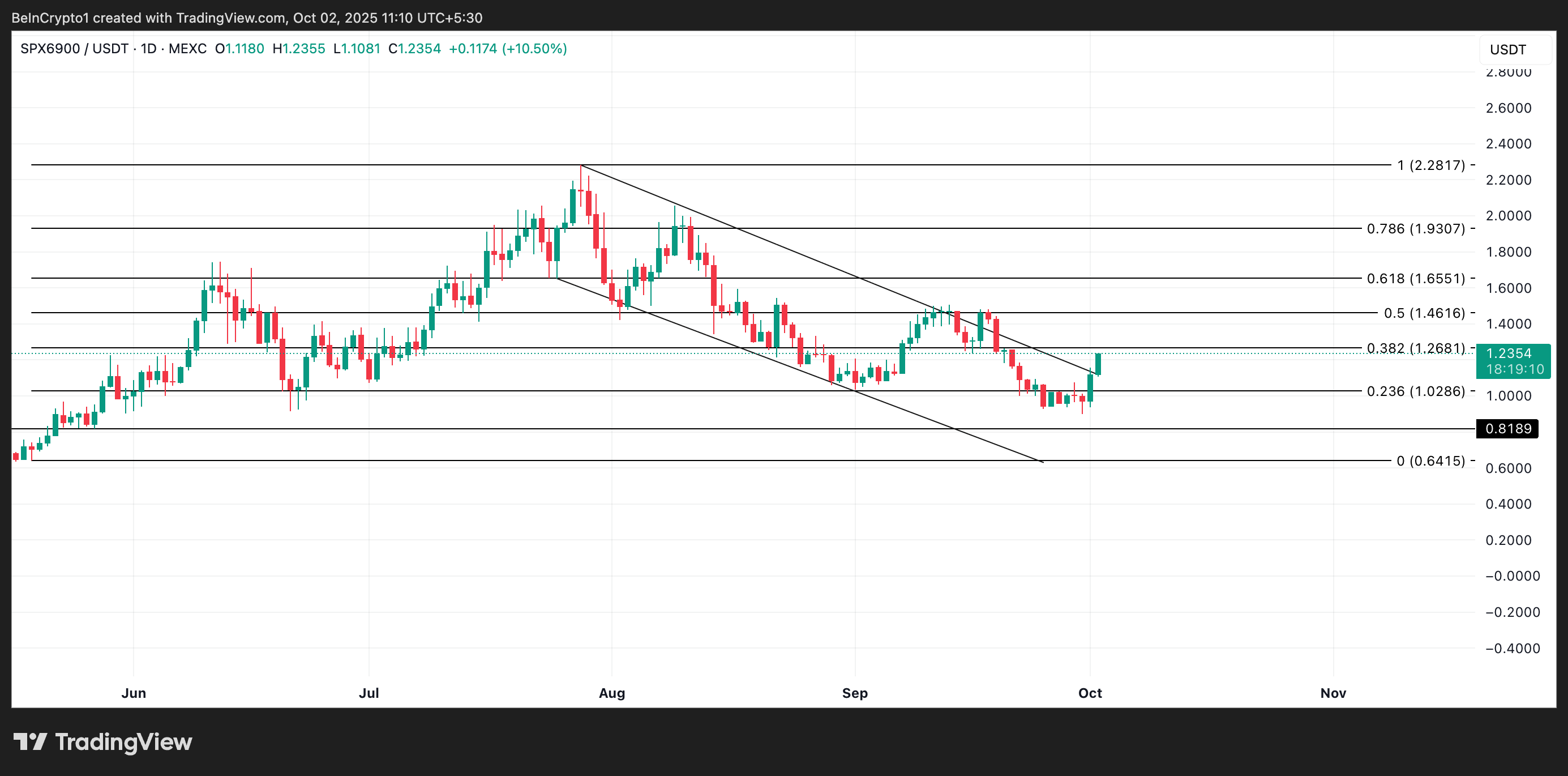Click the Jun date axis label
This screenshot has width=1568, height=776.
tap(133, 693)
